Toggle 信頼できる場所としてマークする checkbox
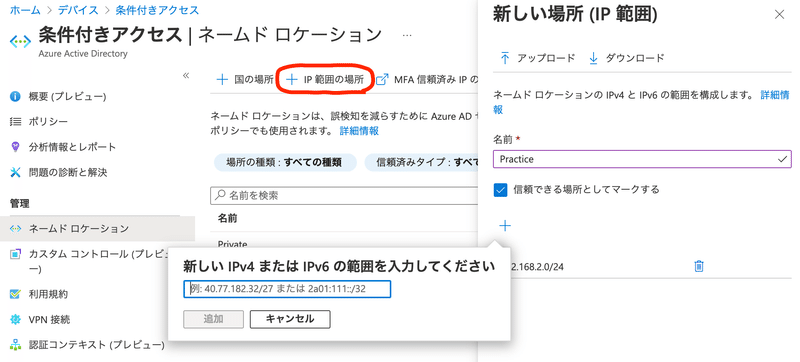The width and height of the screenshot is (800, 362). click(501, 190)
